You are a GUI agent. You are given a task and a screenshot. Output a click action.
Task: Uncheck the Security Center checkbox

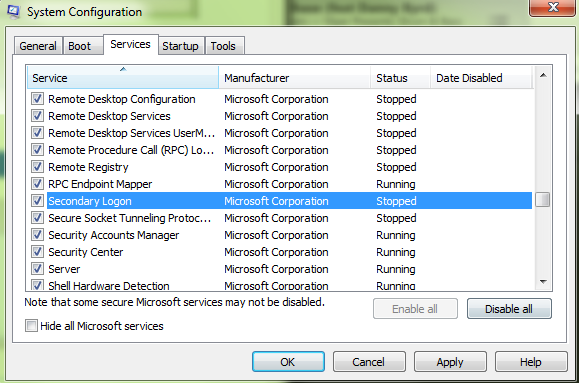coord(37,252)
